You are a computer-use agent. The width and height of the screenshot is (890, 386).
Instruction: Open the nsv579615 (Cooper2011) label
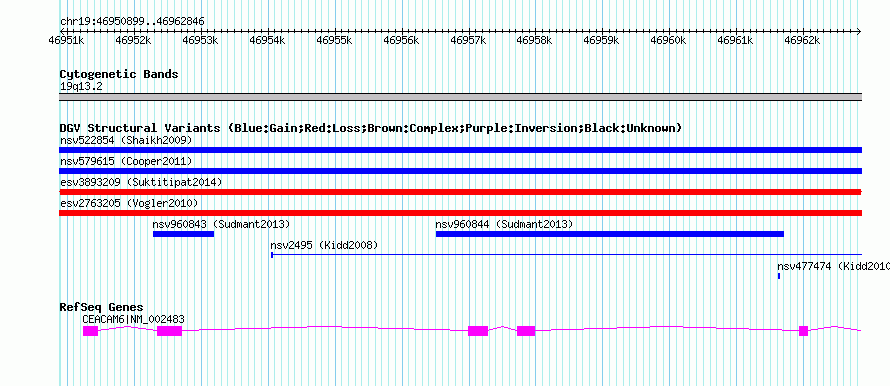[x=126, y=161]
